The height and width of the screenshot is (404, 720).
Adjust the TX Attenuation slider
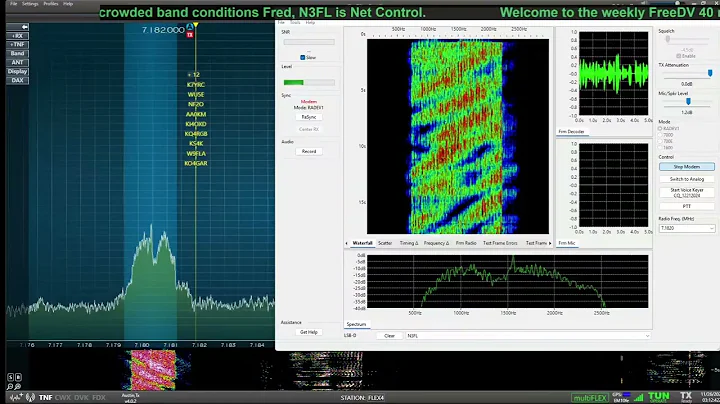tap(686, 73)
